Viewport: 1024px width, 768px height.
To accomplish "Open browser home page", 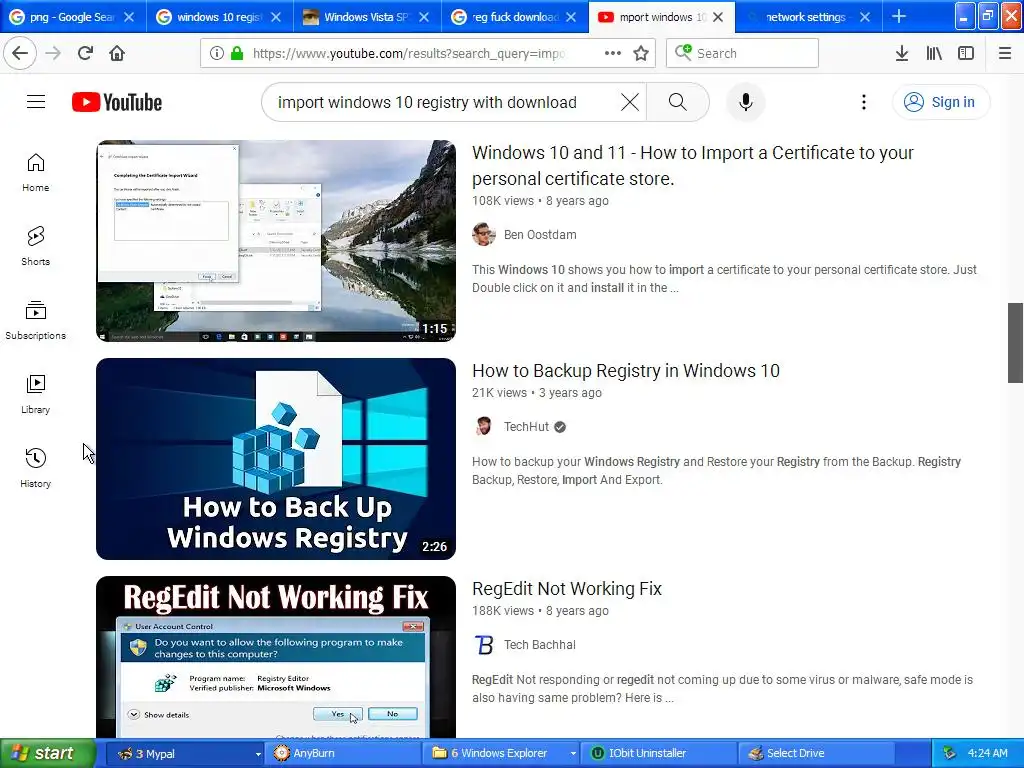I will pyautogui.click(x=117, y=53).
